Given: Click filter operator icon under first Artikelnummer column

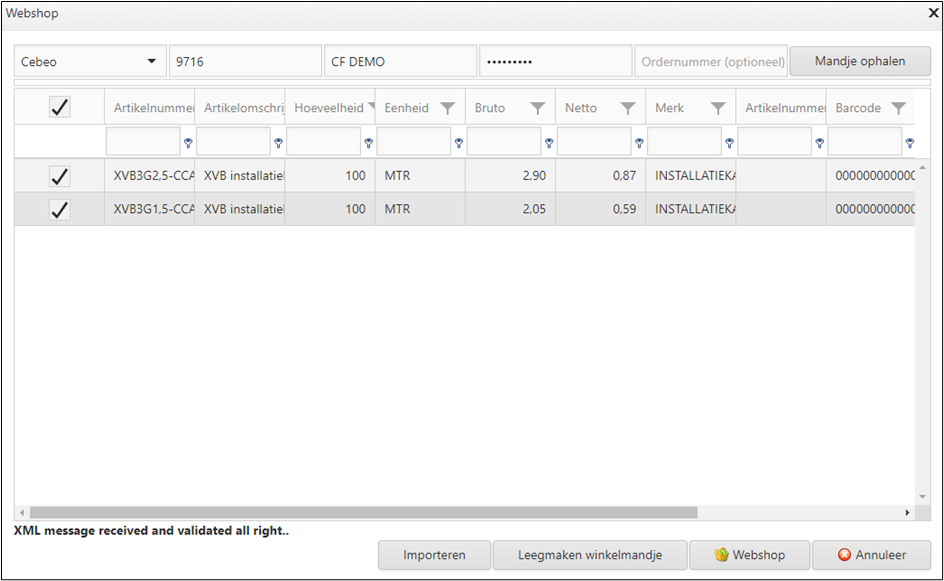Looking at the screenshot, I should pos(188,143).
